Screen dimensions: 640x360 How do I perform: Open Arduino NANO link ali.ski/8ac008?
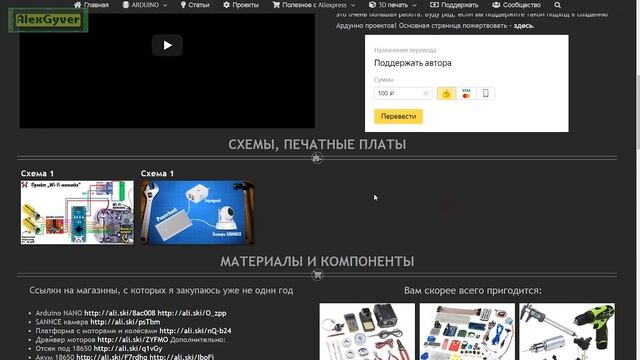click(120, 313)
